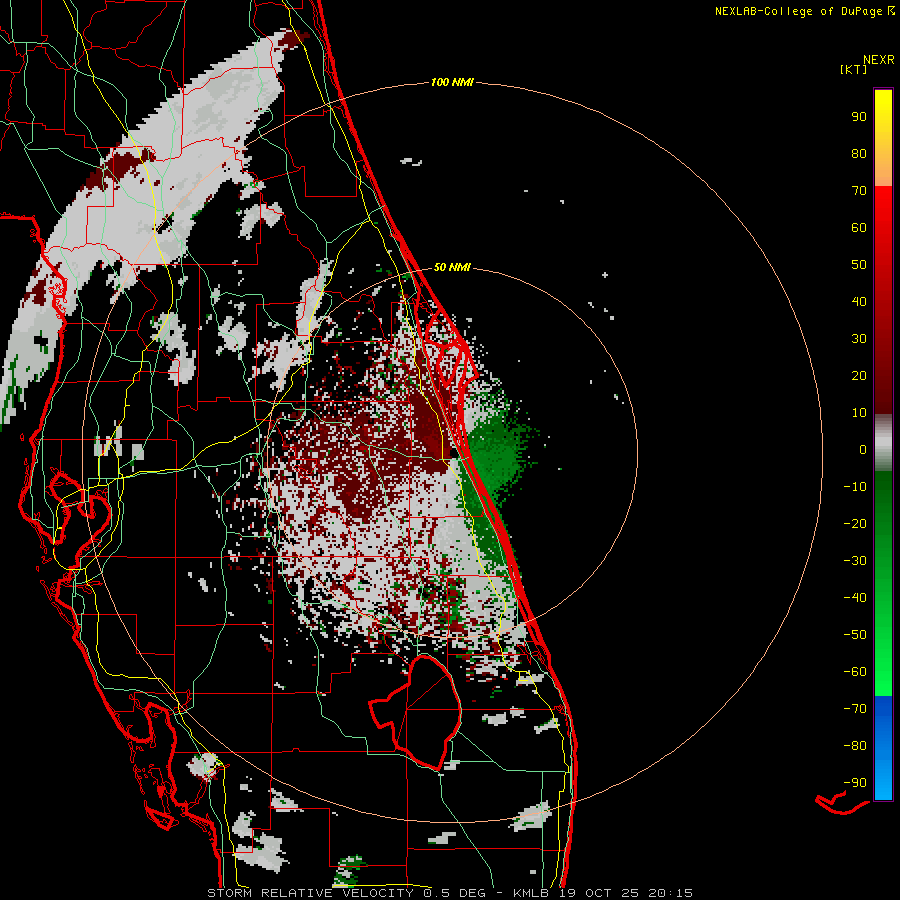Click the '19 OCT 25 20:15' timestamp
900x900 pixels.
tap(626, 893)
